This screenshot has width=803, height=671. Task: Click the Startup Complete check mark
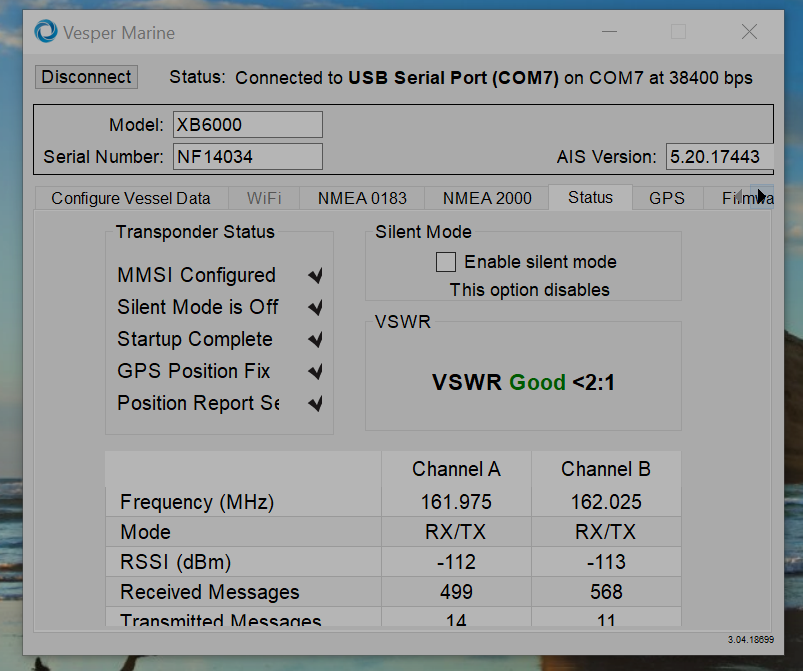click(316, 339)
